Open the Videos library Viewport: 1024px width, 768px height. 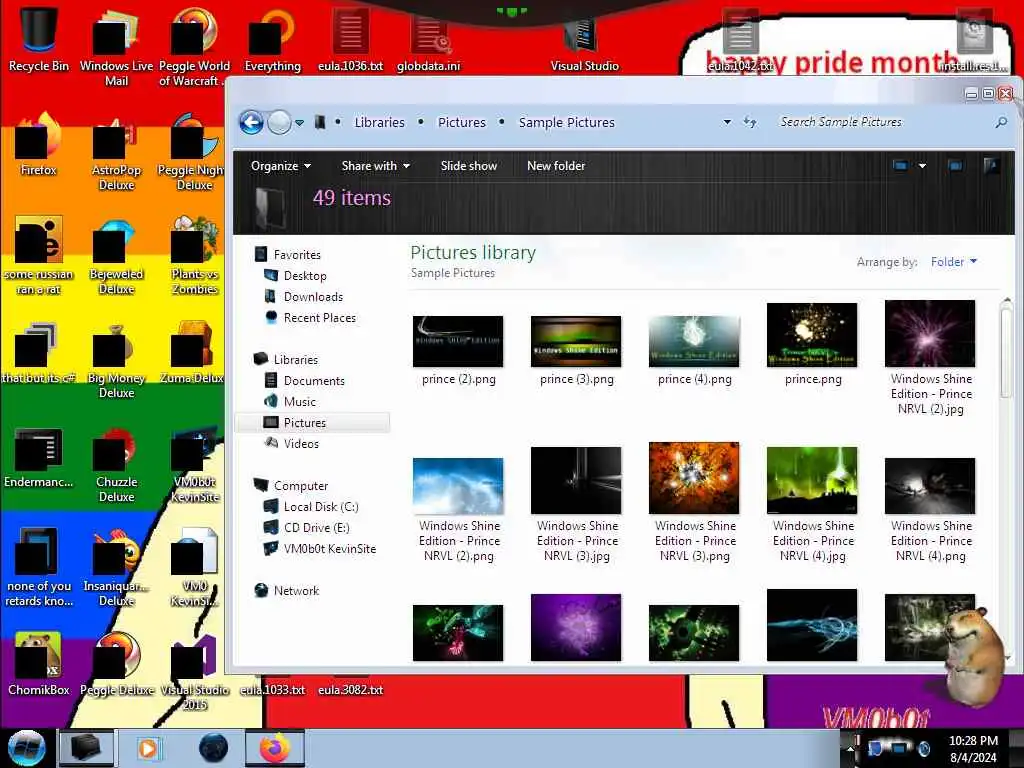click(291, 443)
